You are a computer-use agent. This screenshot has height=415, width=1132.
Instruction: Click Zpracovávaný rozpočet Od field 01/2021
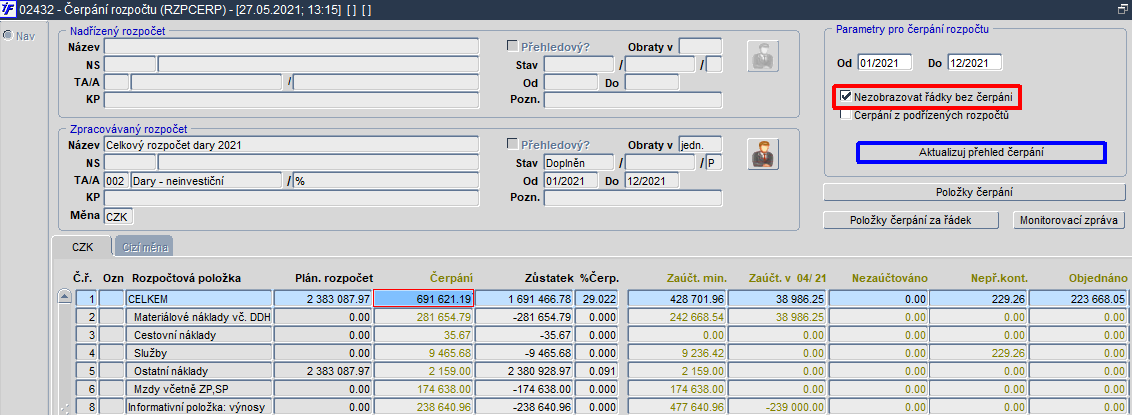(571, 180)
